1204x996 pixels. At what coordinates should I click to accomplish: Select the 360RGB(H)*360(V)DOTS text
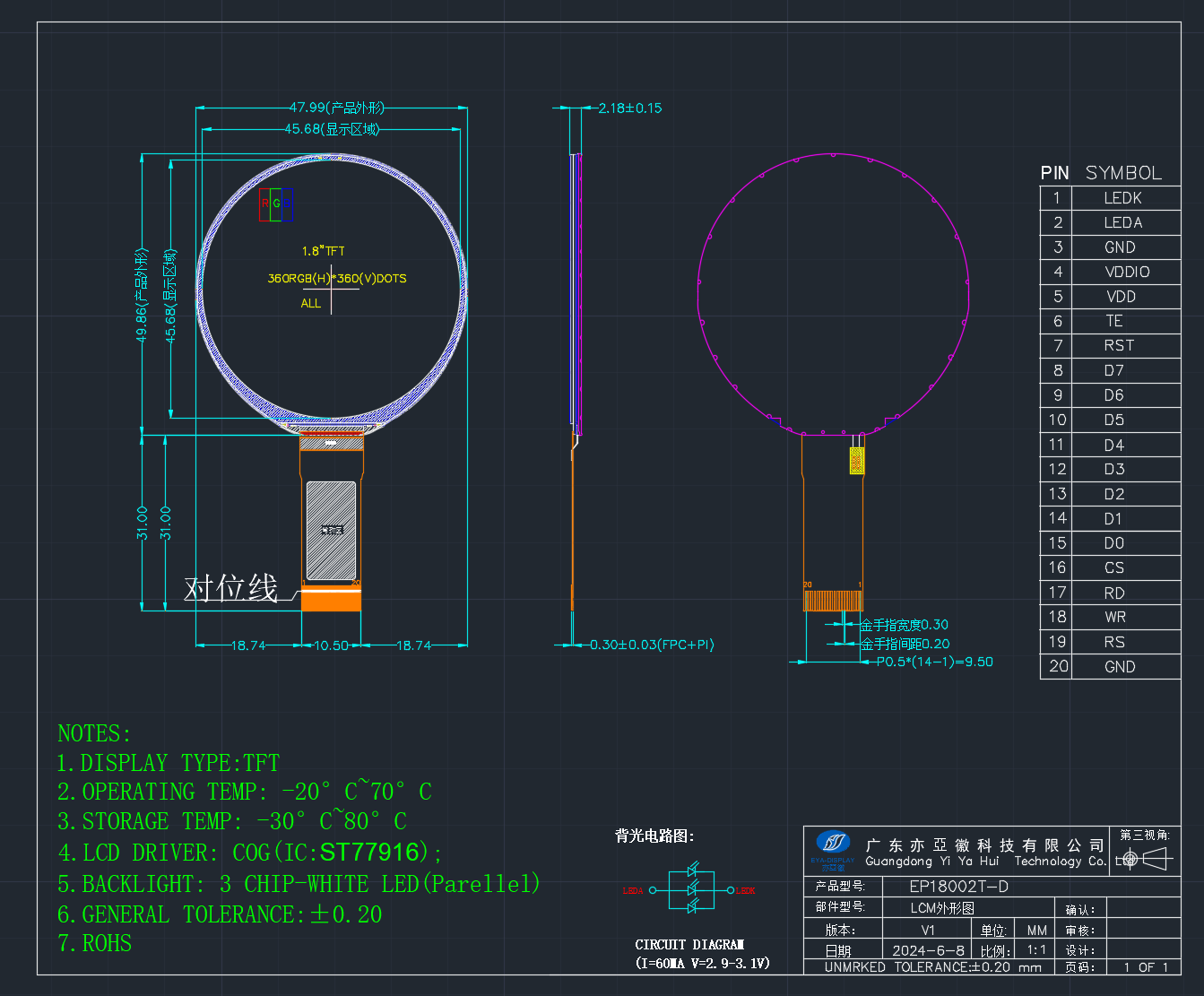[337, 279]
